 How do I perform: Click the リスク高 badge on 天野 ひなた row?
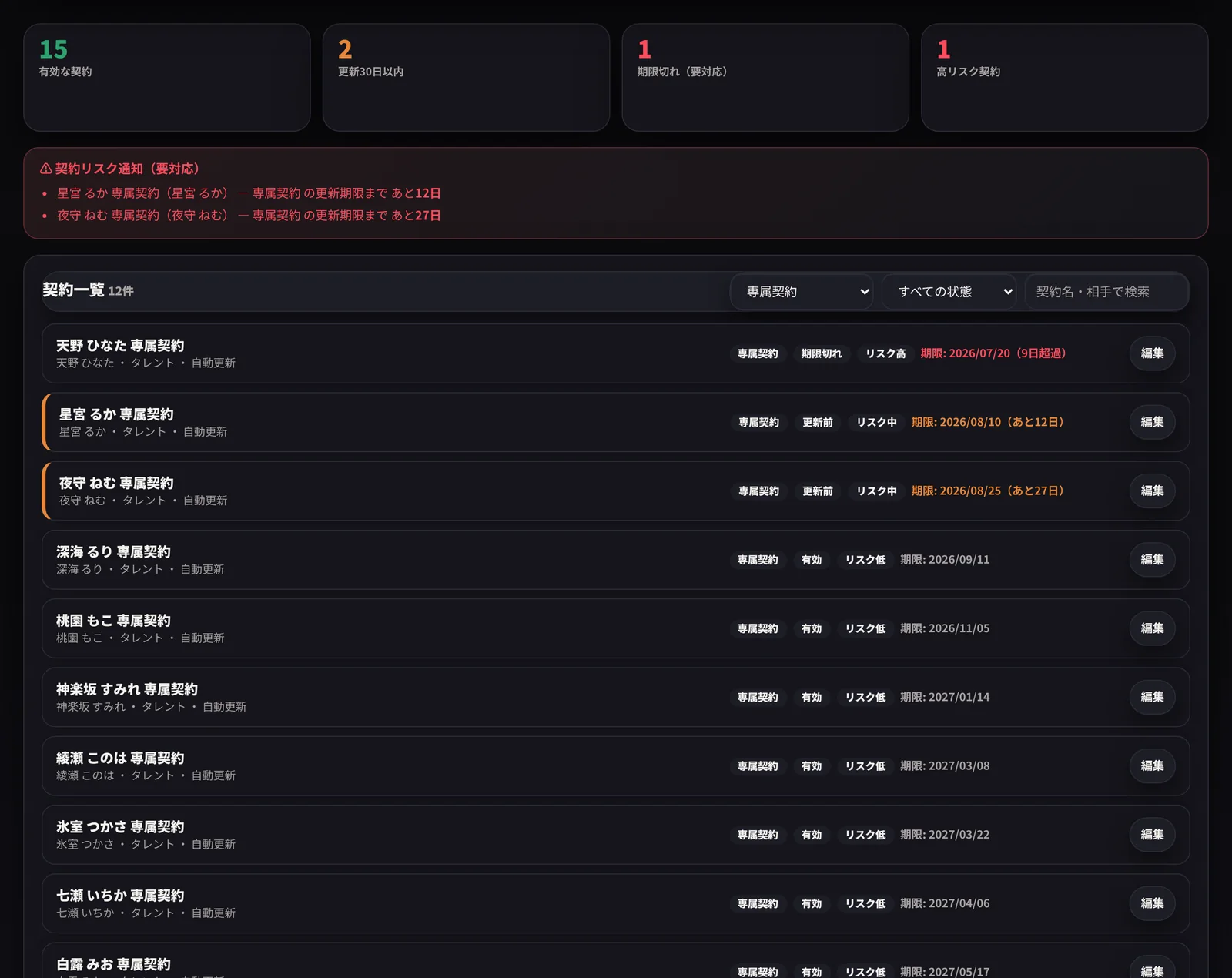pos(885,353)
